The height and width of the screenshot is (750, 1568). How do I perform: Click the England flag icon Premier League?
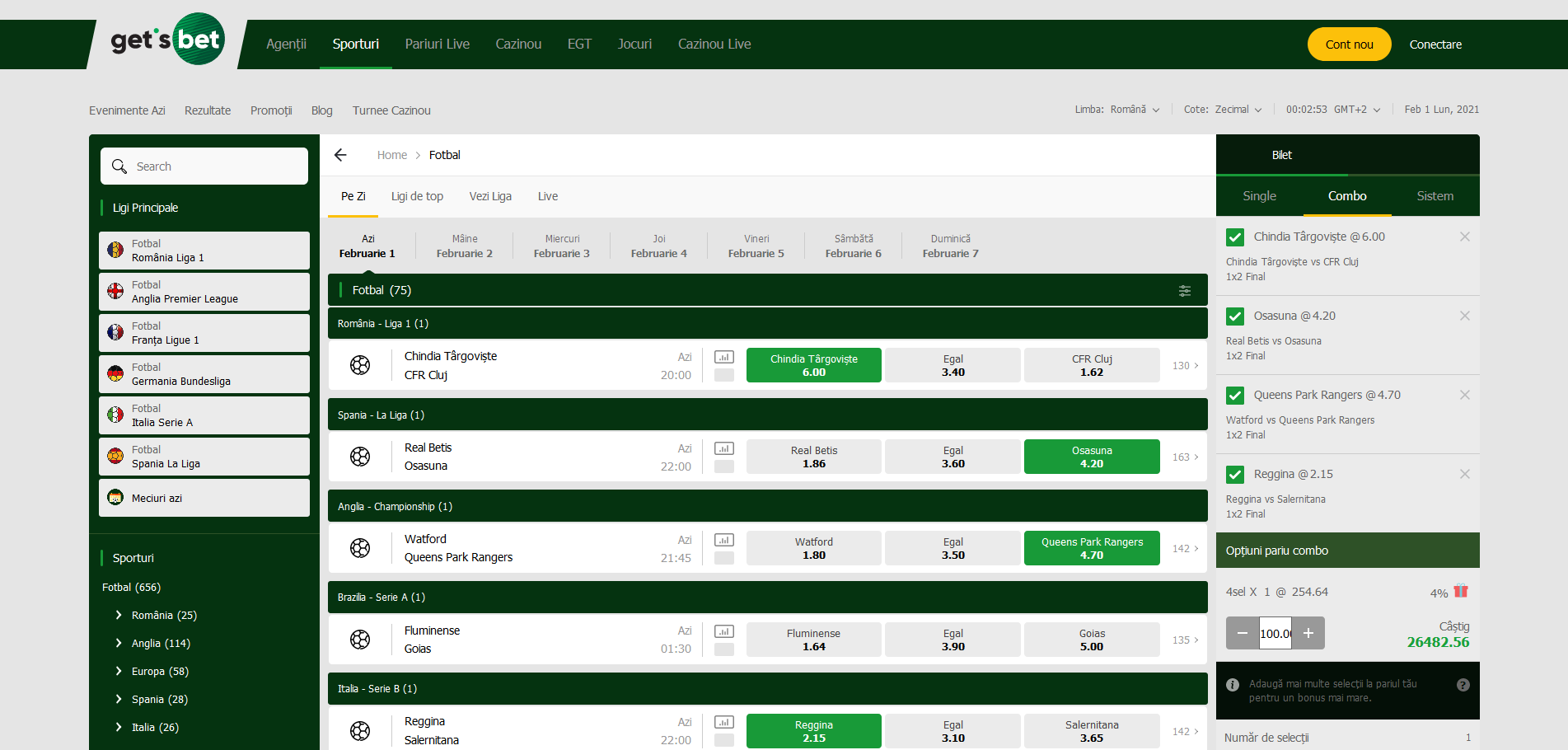coord(115,291)
